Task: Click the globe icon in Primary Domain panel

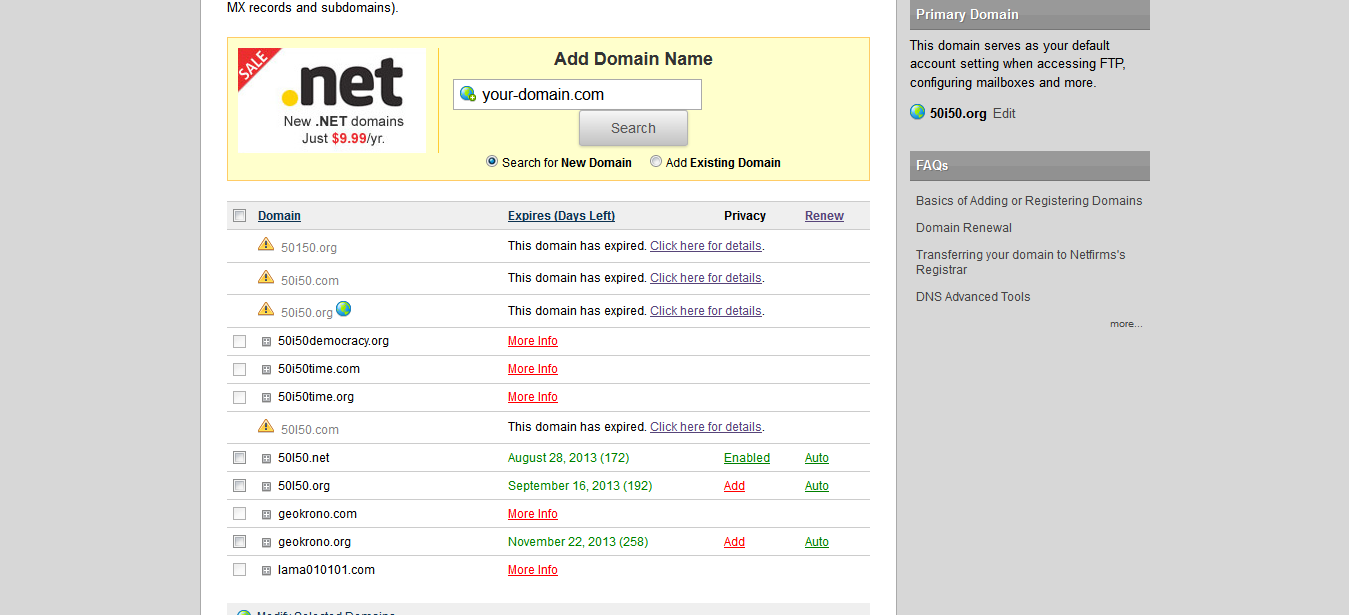Action: click(918, 112)
